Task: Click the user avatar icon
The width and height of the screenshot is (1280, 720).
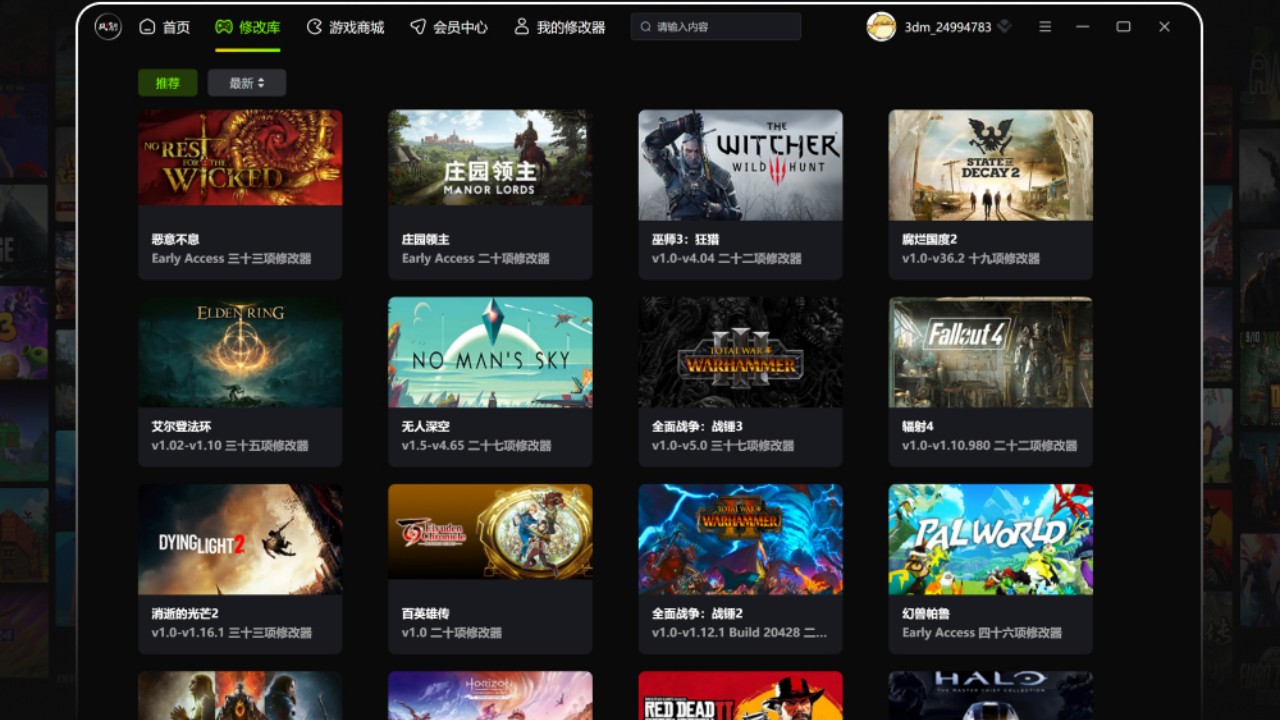Action: coord(881,27)
